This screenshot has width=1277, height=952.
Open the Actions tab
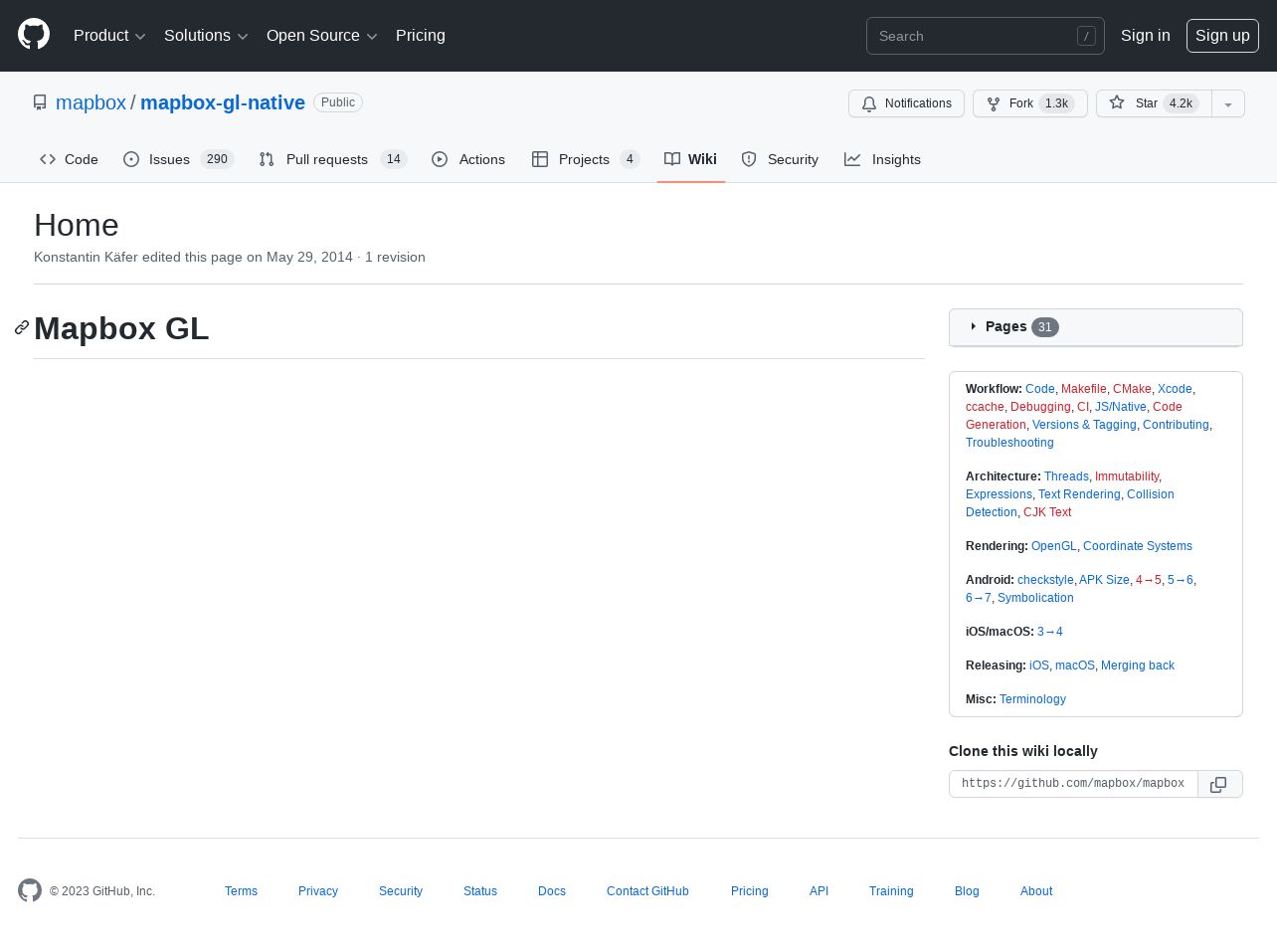468,159
